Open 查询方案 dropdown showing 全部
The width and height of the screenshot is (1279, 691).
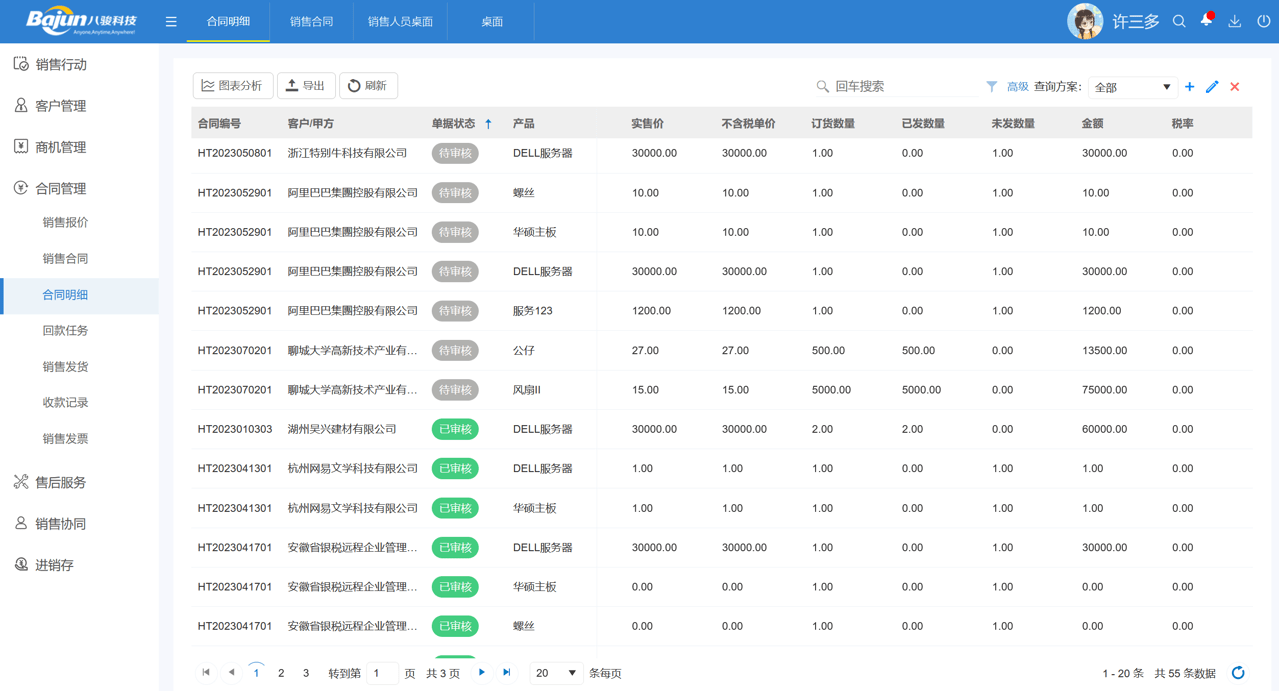1132,87
